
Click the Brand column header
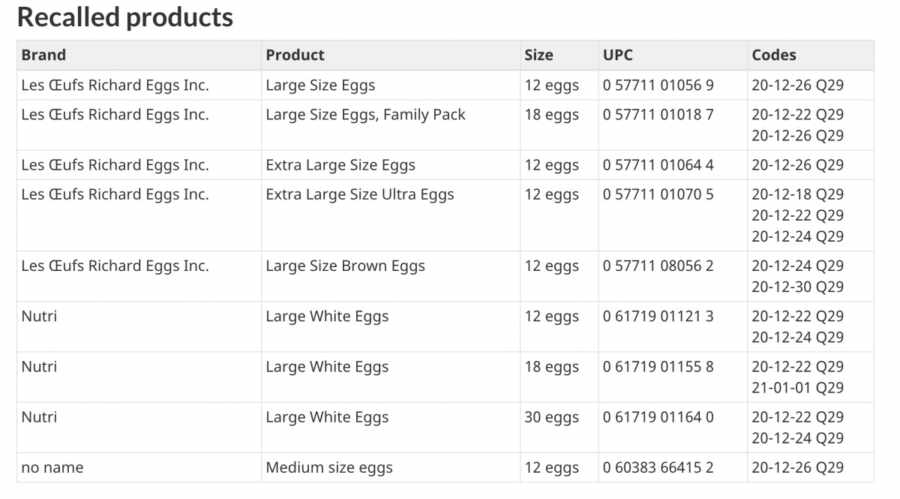[139, 55]
